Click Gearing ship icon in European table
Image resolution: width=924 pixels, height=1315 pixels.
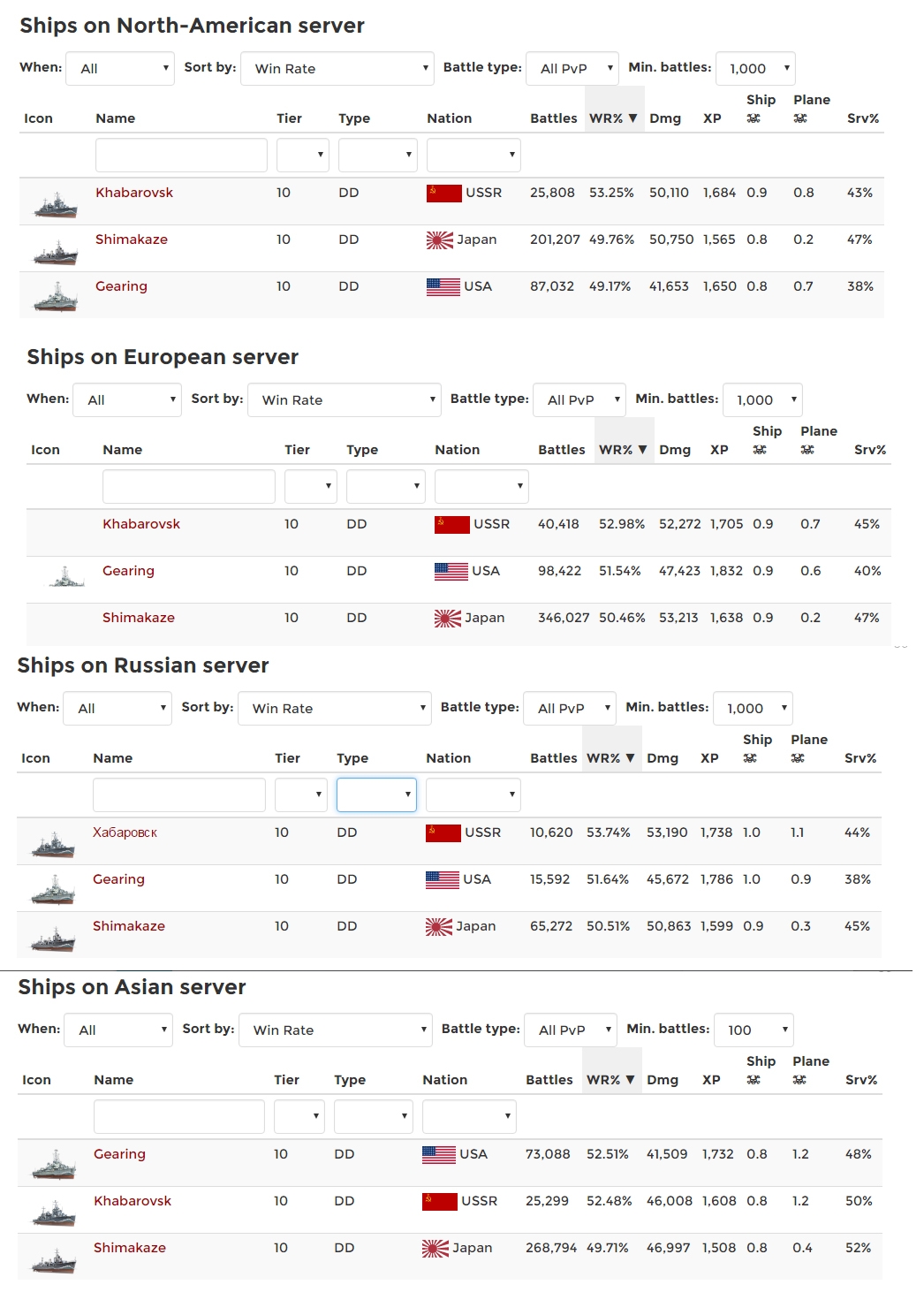[66, 577]
